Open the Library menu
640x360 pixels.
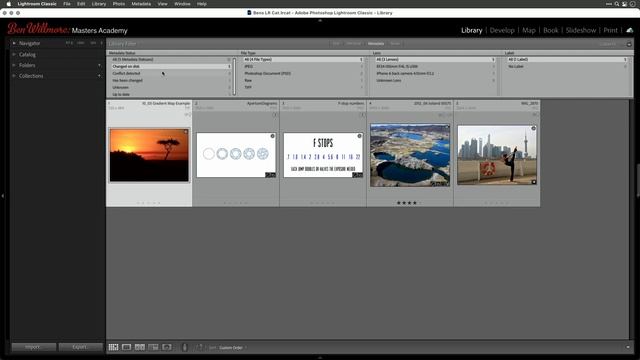pos(99,4)
